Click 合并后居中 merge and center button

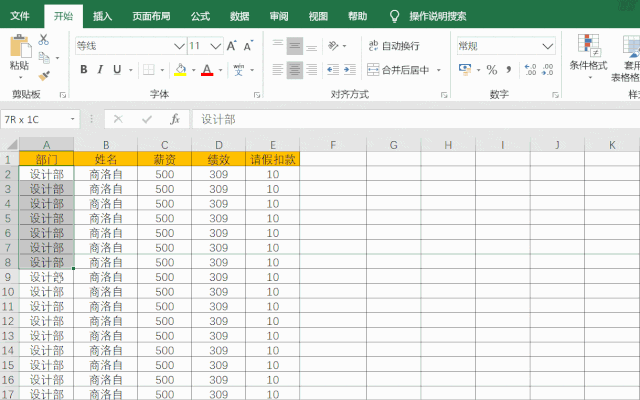(x=398, y=70)
